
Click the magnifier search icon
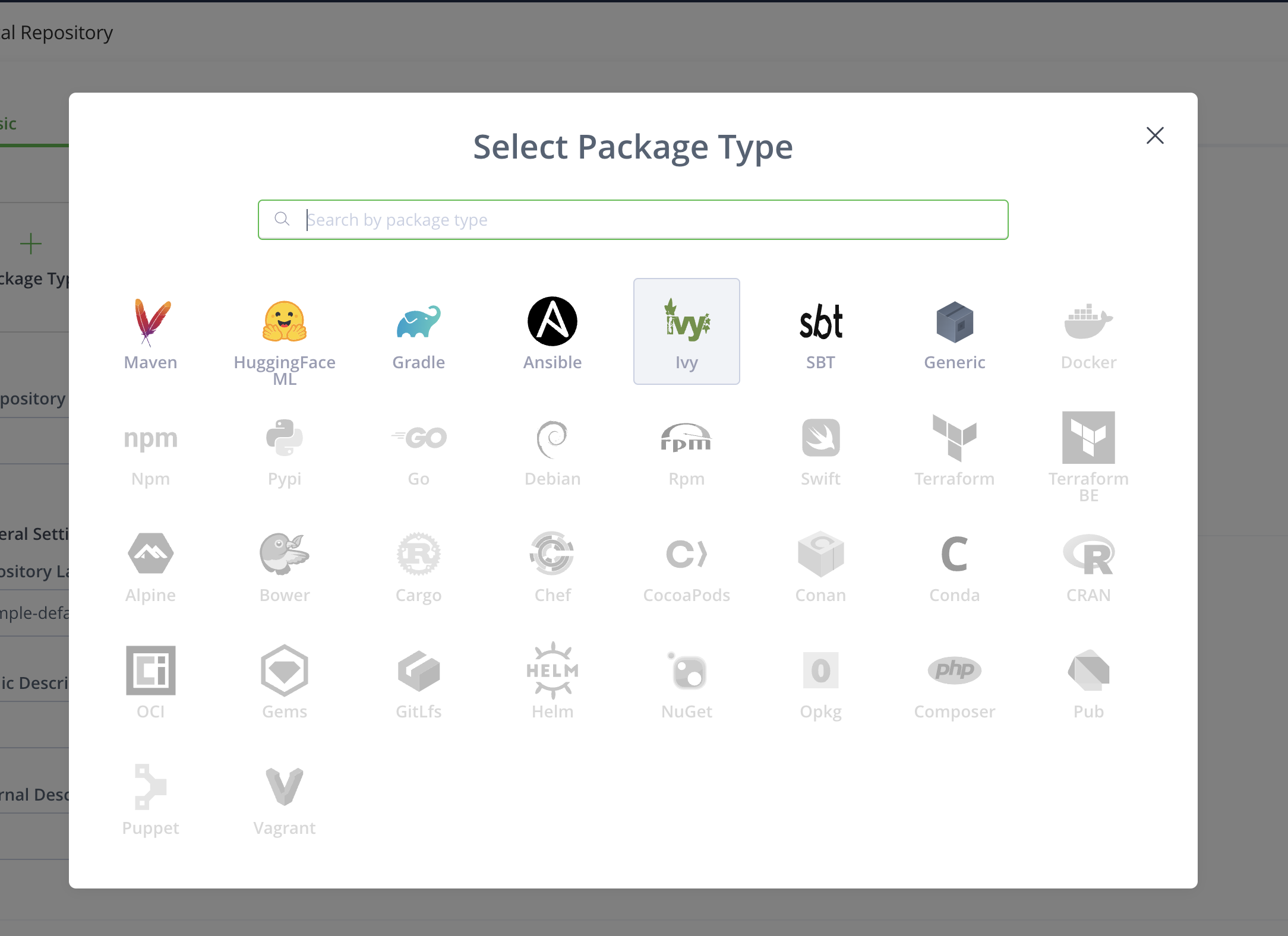282,219
